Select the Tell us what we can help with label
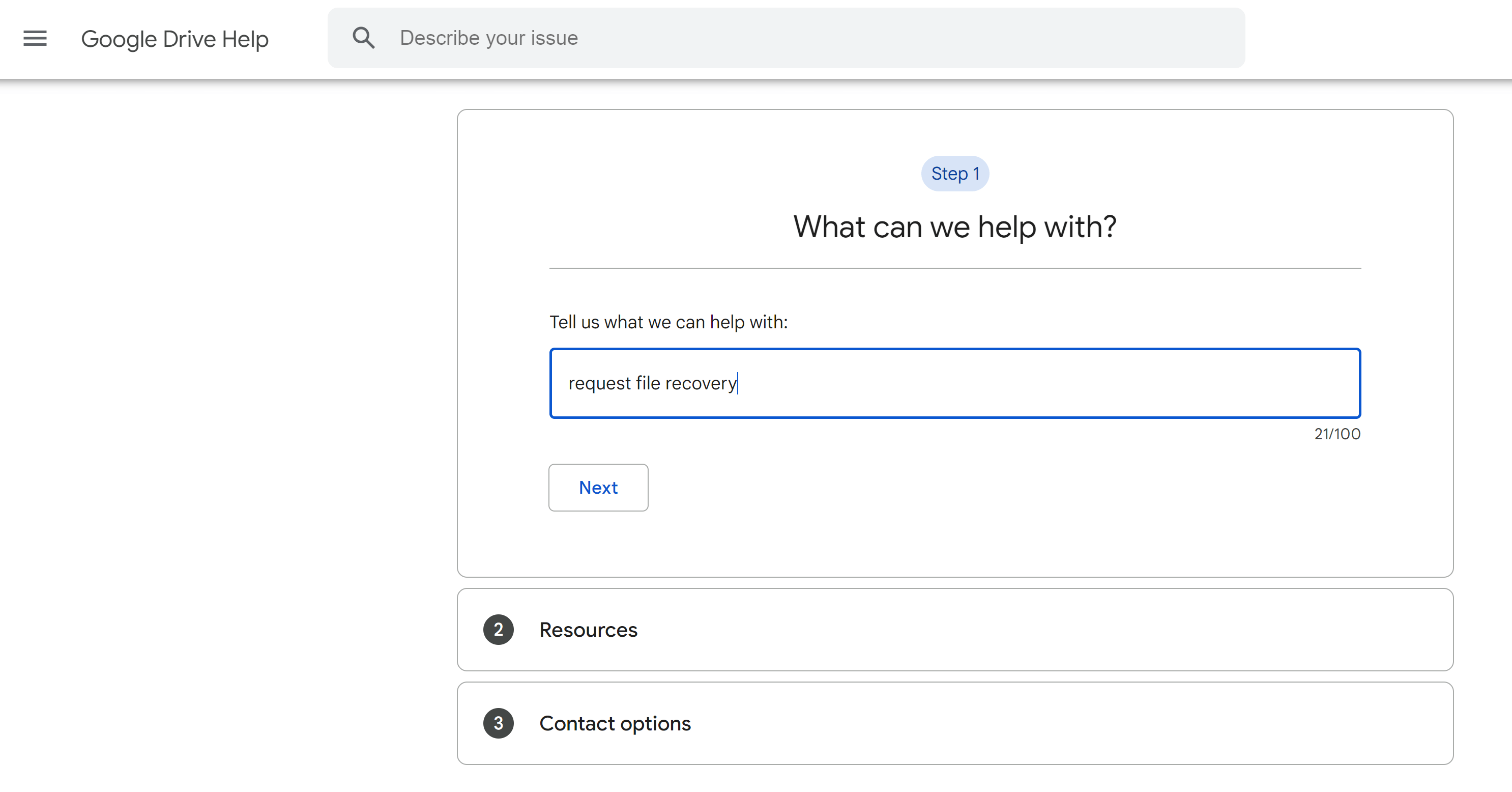Screen dimensions: 1512x792 (668, 322)
